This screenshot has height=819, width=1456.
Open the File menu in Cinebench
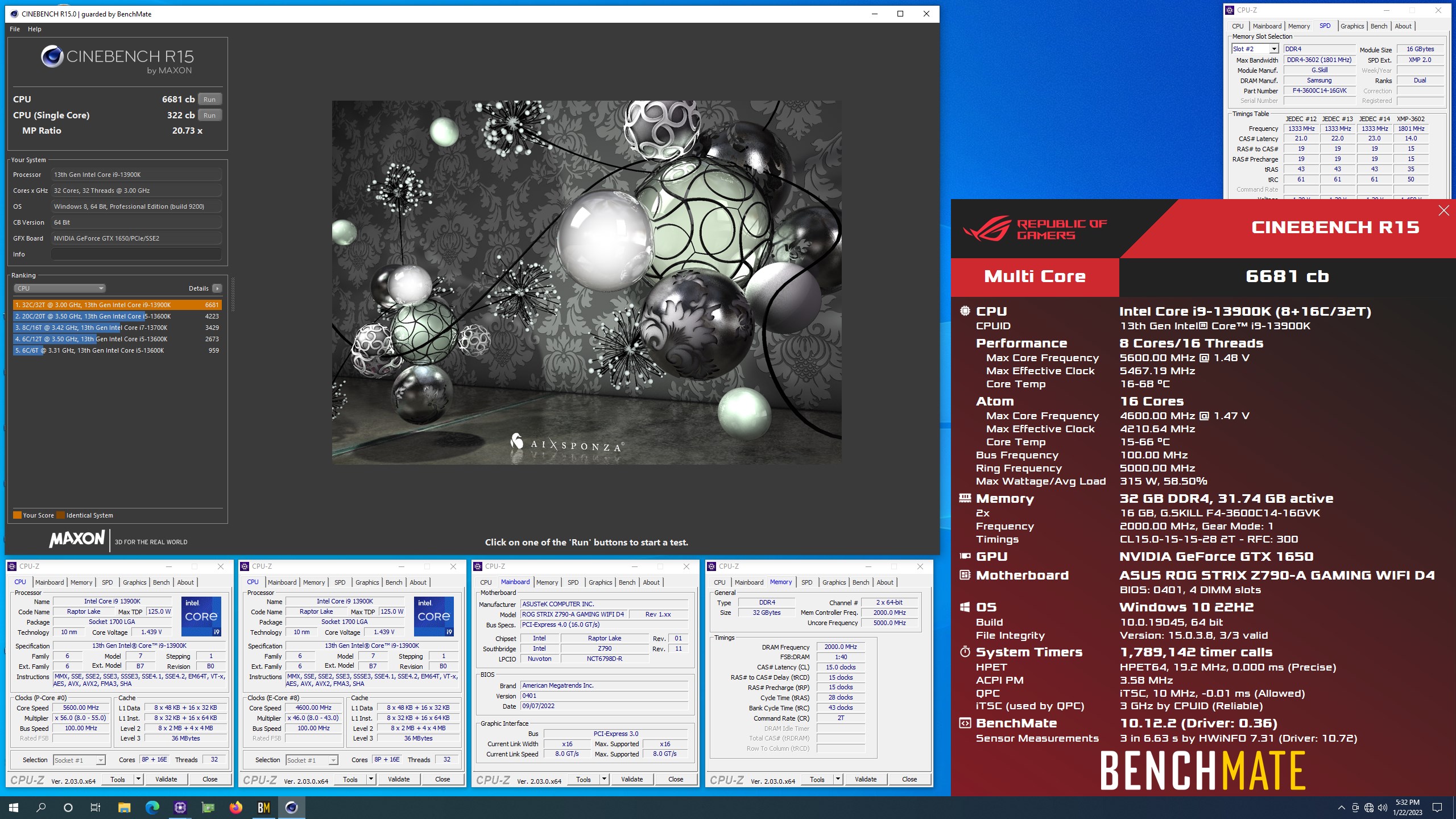tap(15, 29)
